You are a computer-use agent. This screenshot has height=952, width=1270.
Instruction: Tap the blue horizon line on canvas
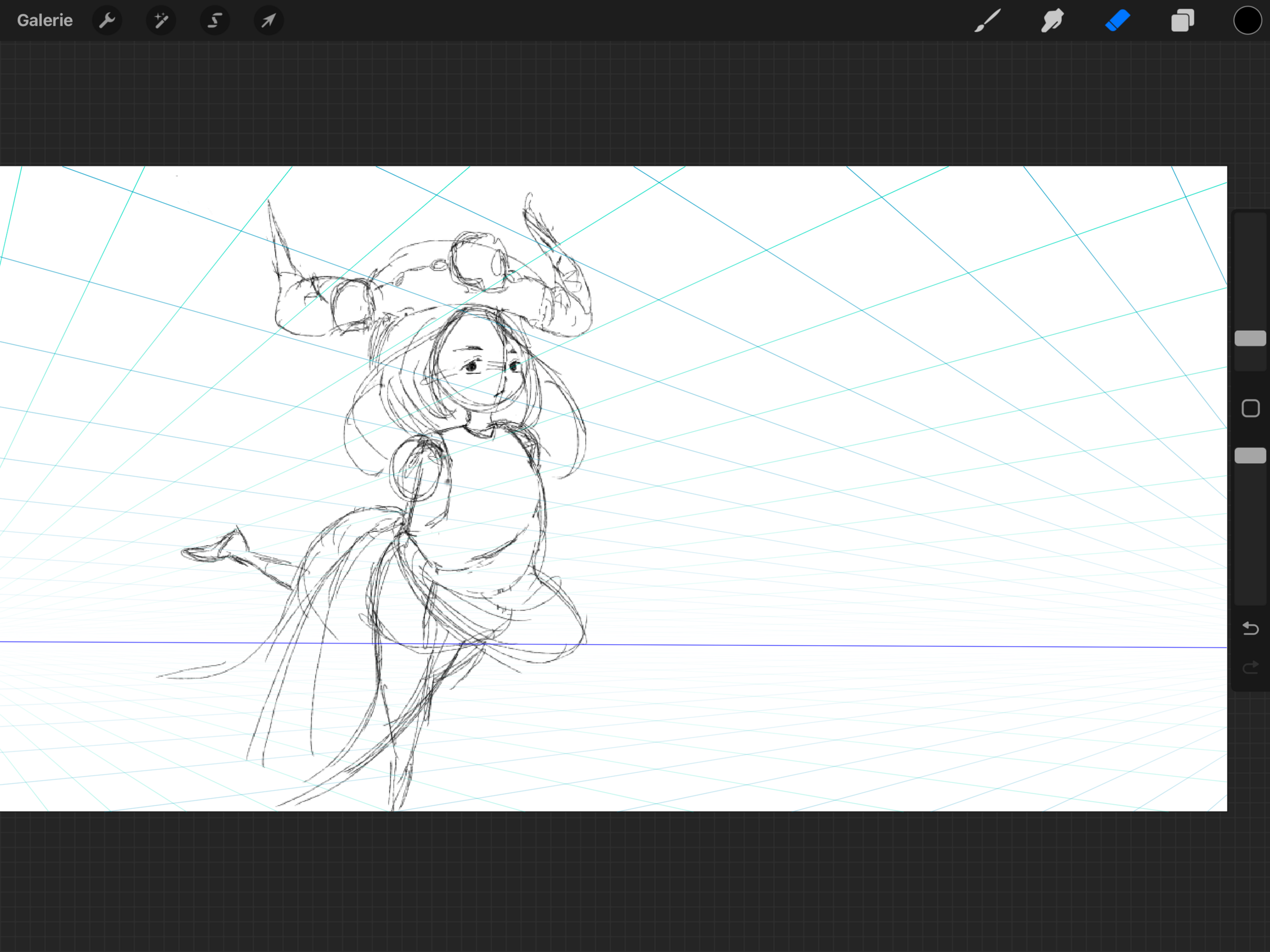point(861,645)
